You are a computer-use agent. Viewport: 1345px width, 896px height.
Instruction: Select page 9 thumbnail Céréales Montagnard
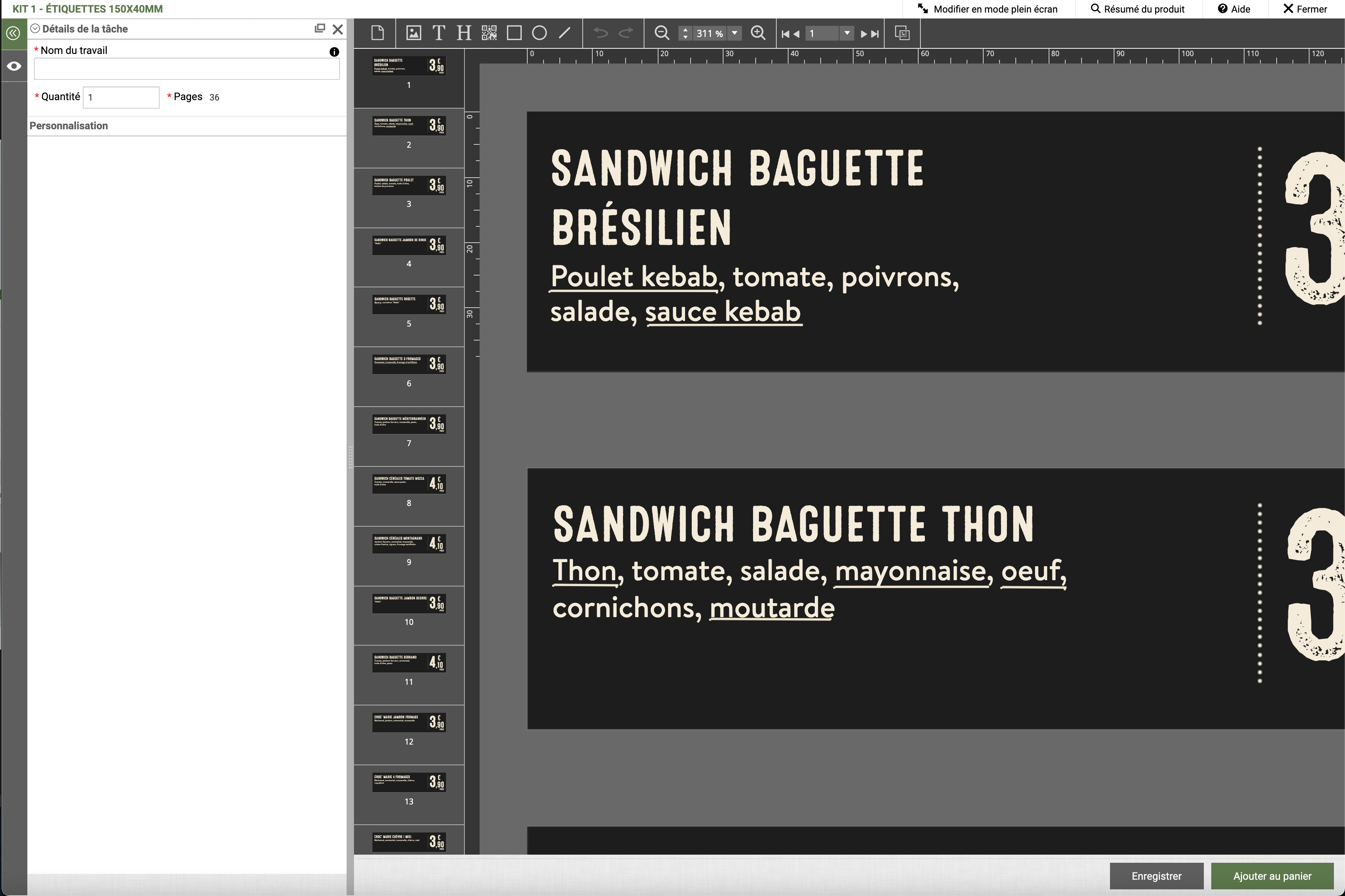[409, 543]
